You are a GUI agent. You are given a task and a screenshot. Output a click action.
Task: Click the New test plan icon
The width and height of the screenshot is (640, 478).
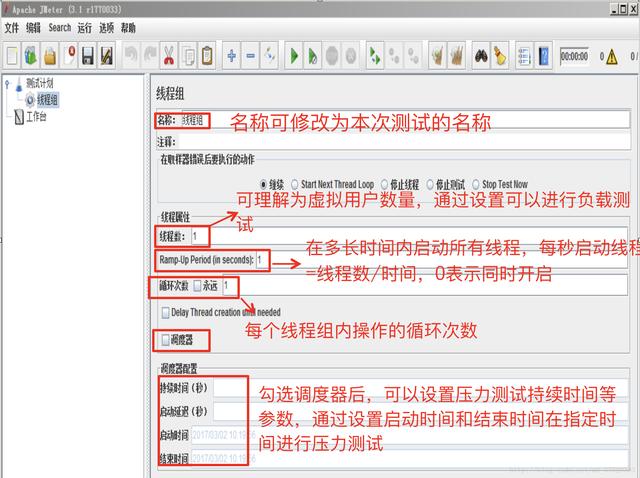tap(12, 56)
